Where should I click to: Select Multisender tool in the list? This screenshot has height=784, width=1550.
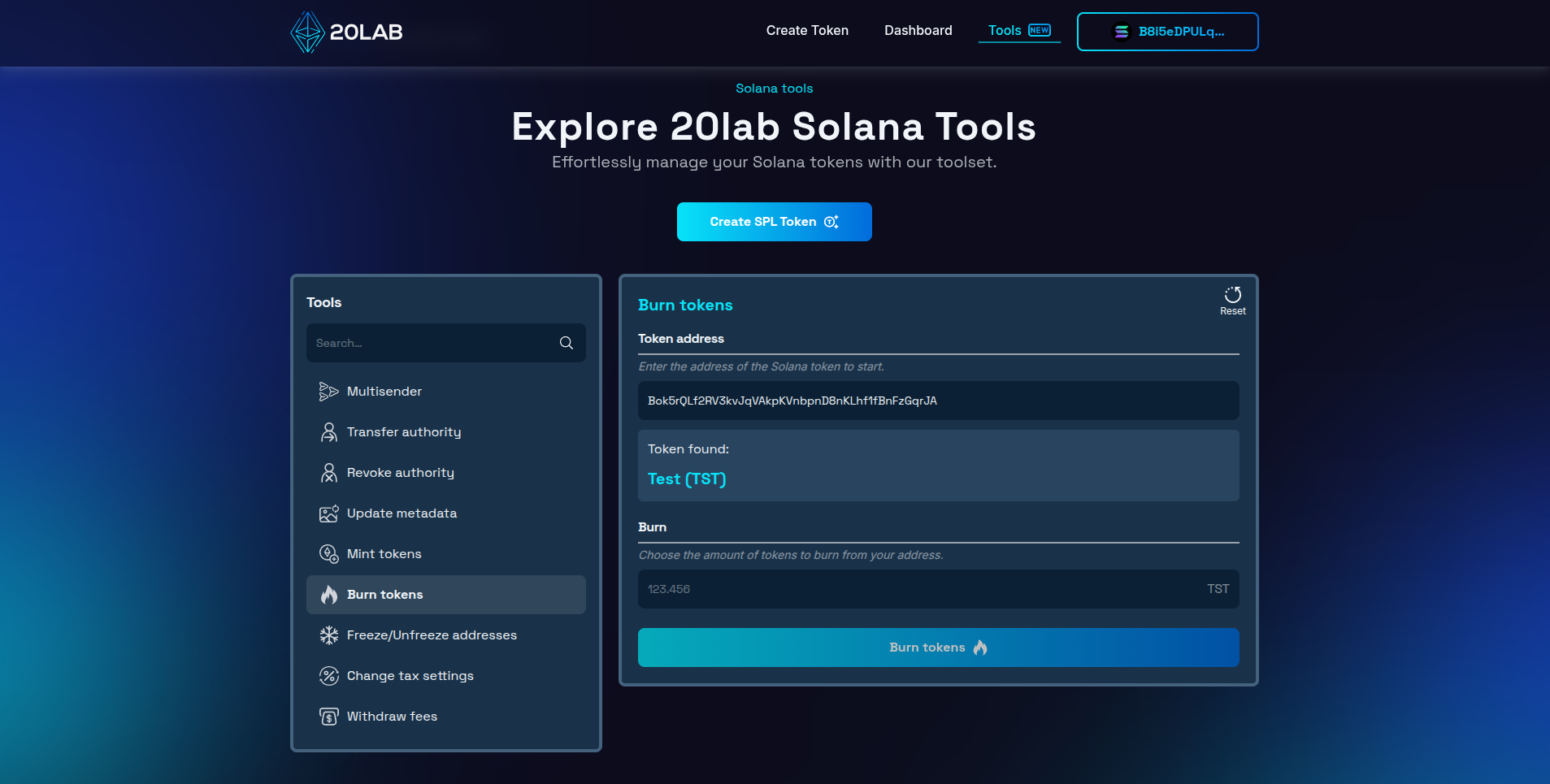(x=446, y=392)
